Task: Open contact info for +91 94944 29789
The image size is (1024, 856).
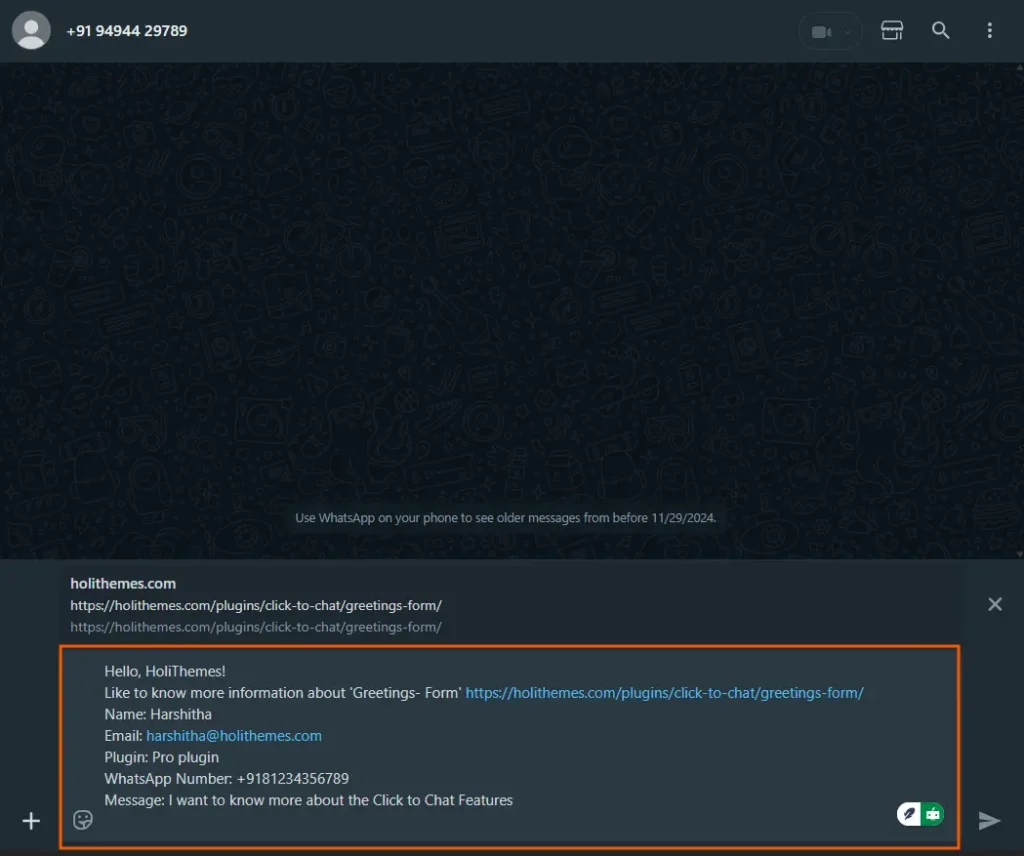Action: click(x=127, y=31)
